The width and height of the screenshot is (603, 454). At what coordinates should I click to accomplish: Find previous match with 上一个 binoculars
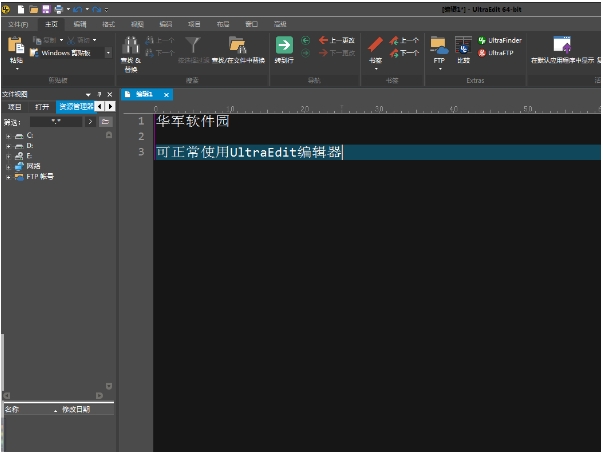160,40
